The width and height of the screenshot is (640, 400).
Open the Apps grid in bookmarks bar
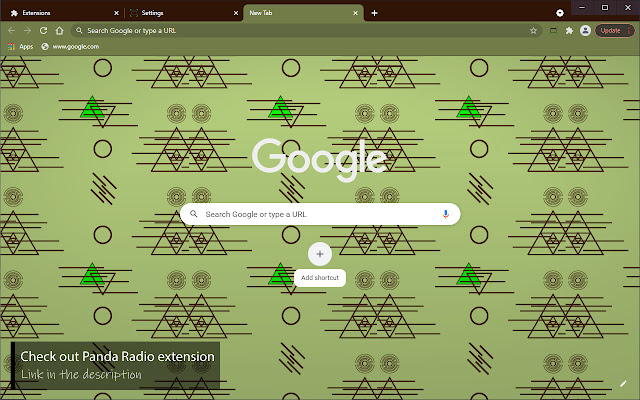coord(20,47)
